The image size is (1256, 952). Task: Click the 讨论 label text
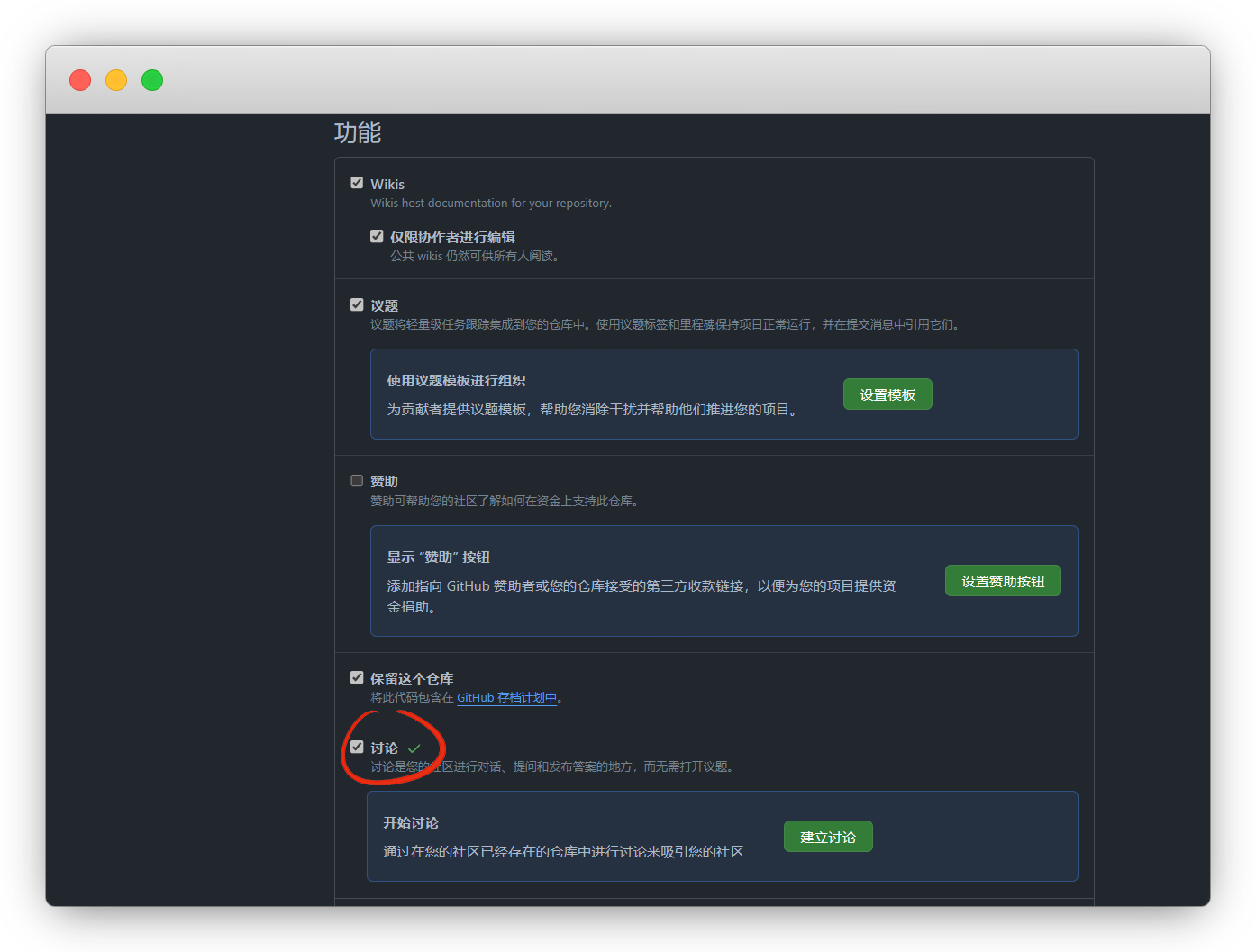(384, 748)
